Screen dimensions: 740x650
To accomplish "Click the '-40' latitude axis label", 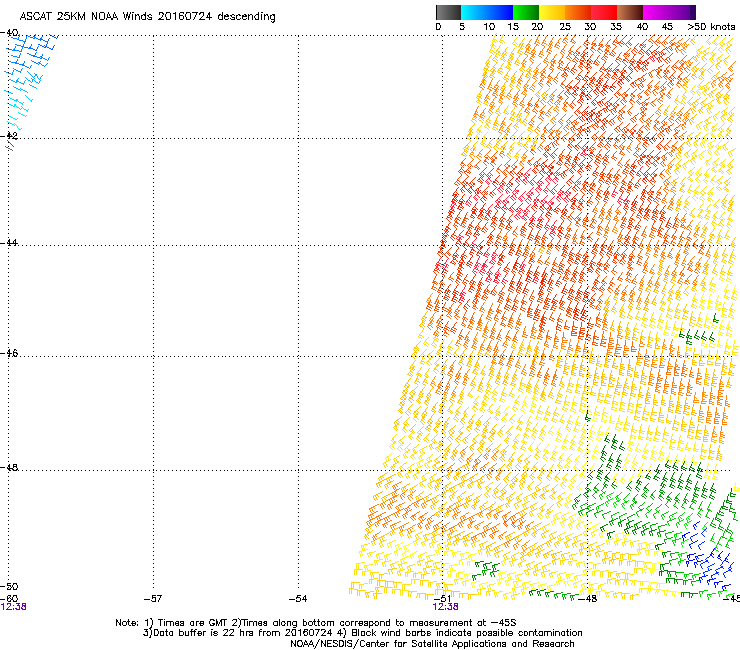I will [9, 33].
